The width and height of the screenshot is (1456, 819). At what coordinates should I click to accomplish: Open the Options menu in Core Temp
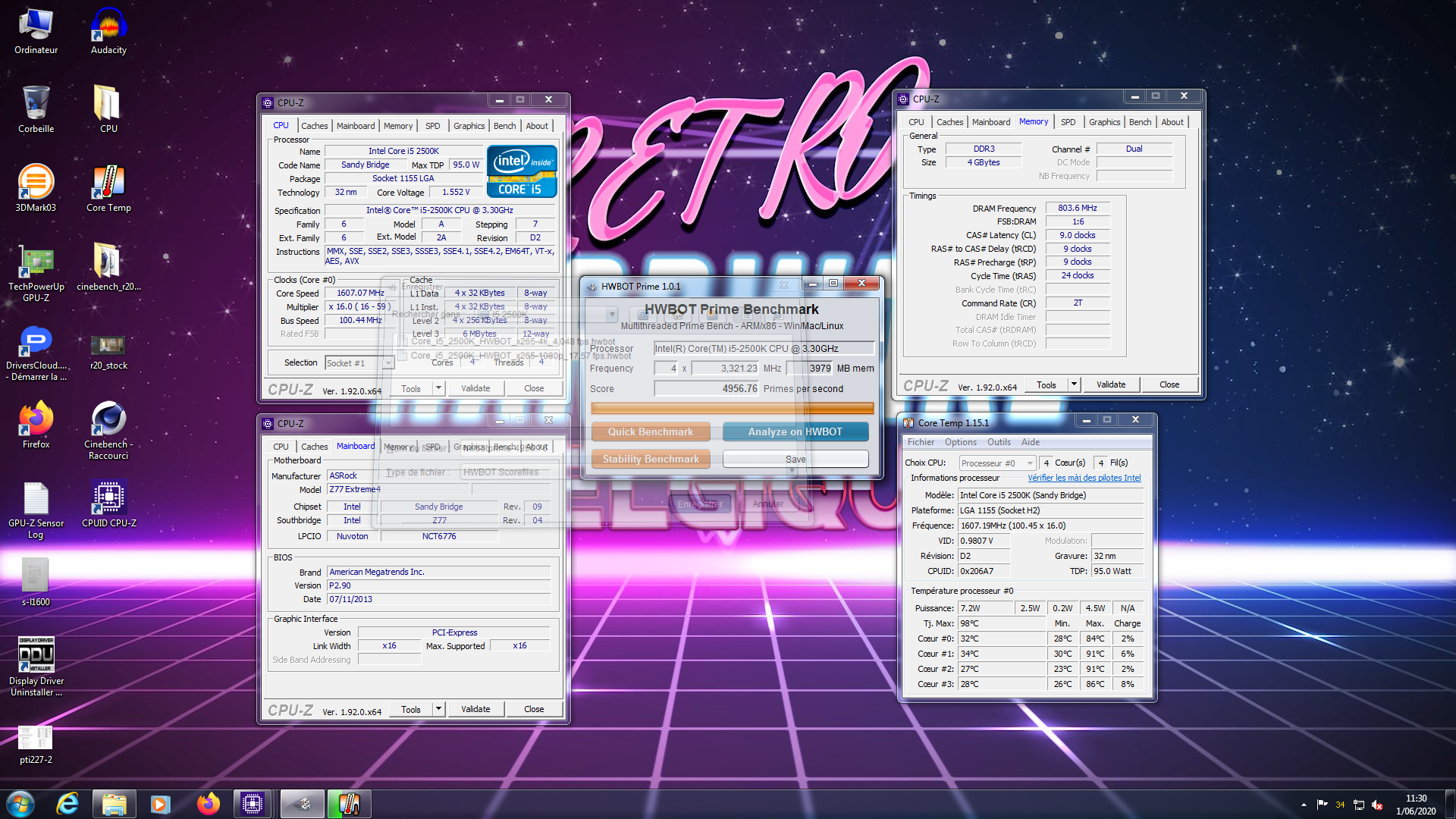[960, 442]
